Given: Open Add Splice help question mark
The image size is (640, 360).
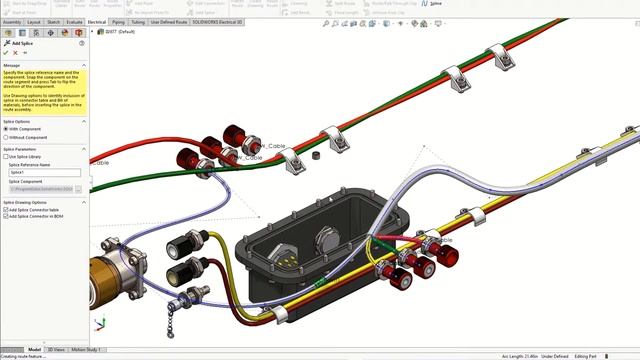Looking at the screenshot, I should click(82, 43).
